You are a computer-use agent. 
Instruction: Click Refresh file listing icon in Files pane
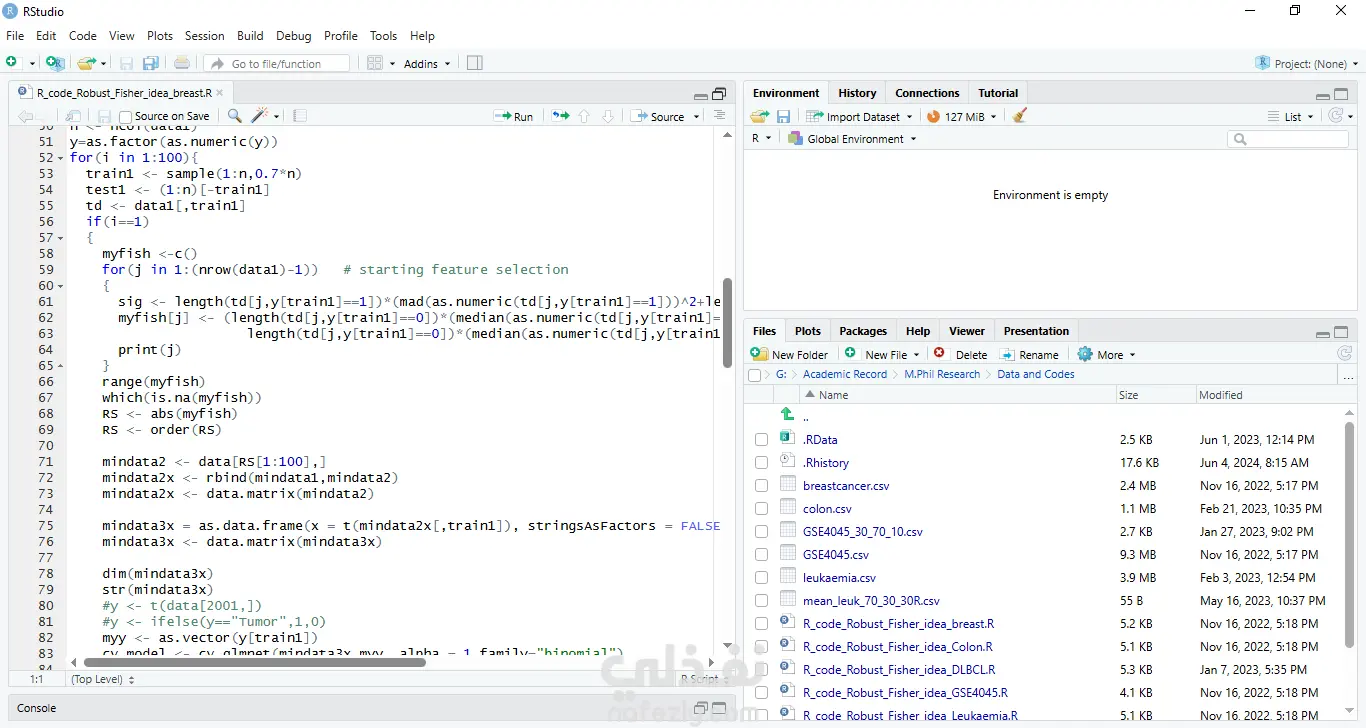coord(1345,354)
